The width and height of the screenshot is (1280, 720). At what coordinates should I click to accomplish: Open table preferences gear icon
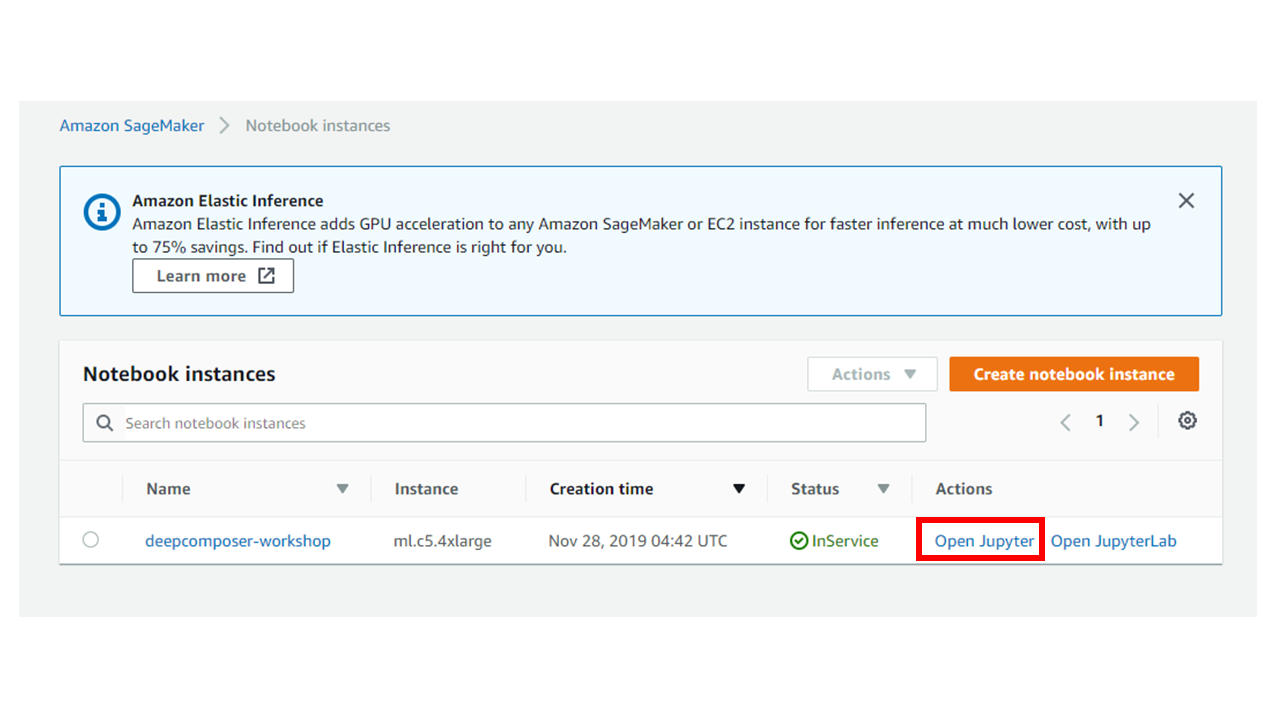(1187, 421)
